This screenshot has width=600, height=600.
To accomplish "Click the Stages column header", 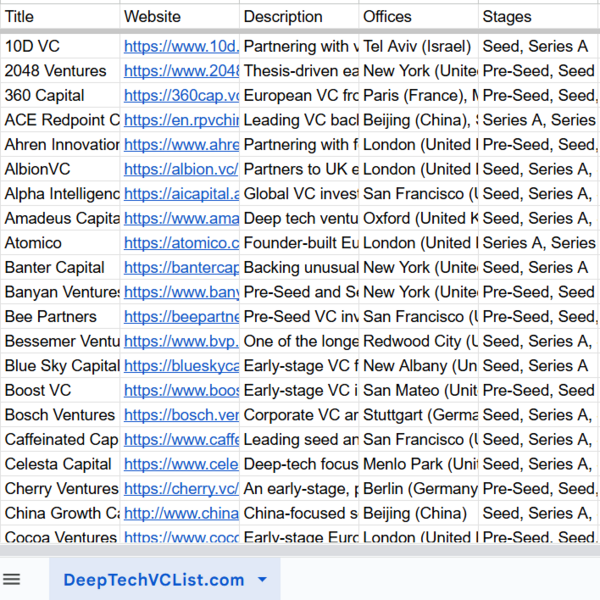I will (x=539, y=16).
